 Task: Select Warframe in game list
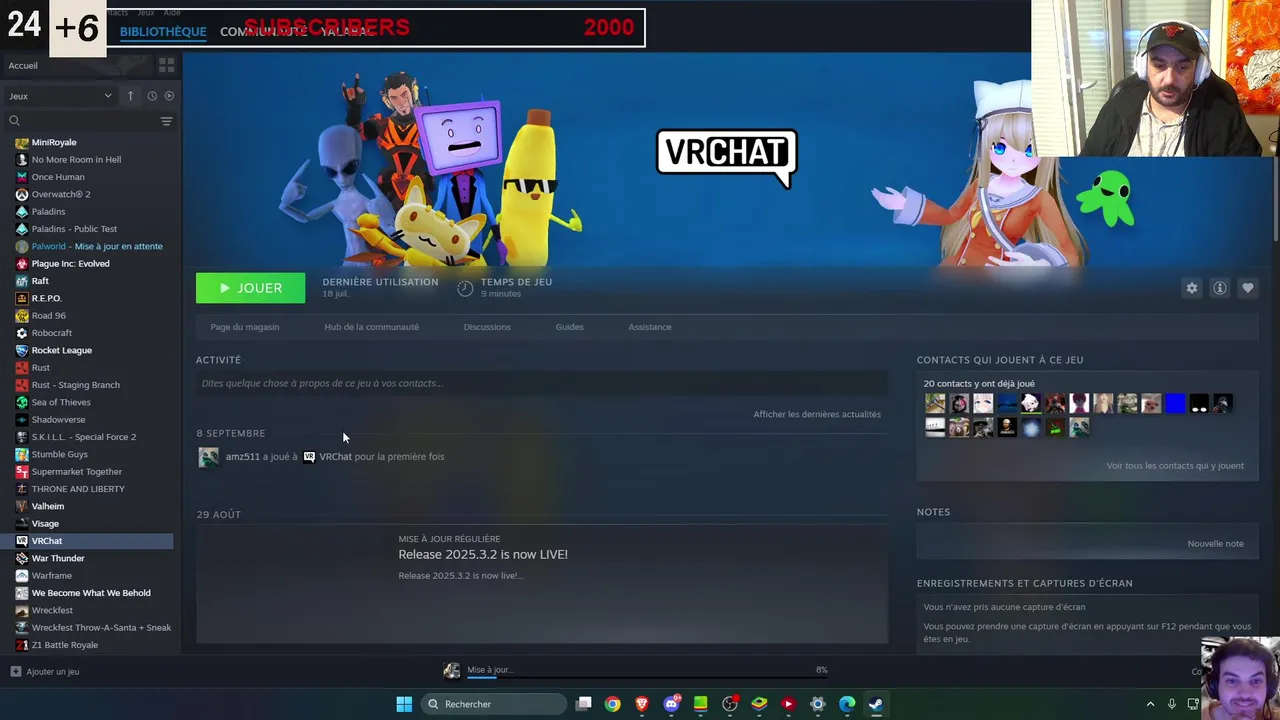click(x=51, y=576)
